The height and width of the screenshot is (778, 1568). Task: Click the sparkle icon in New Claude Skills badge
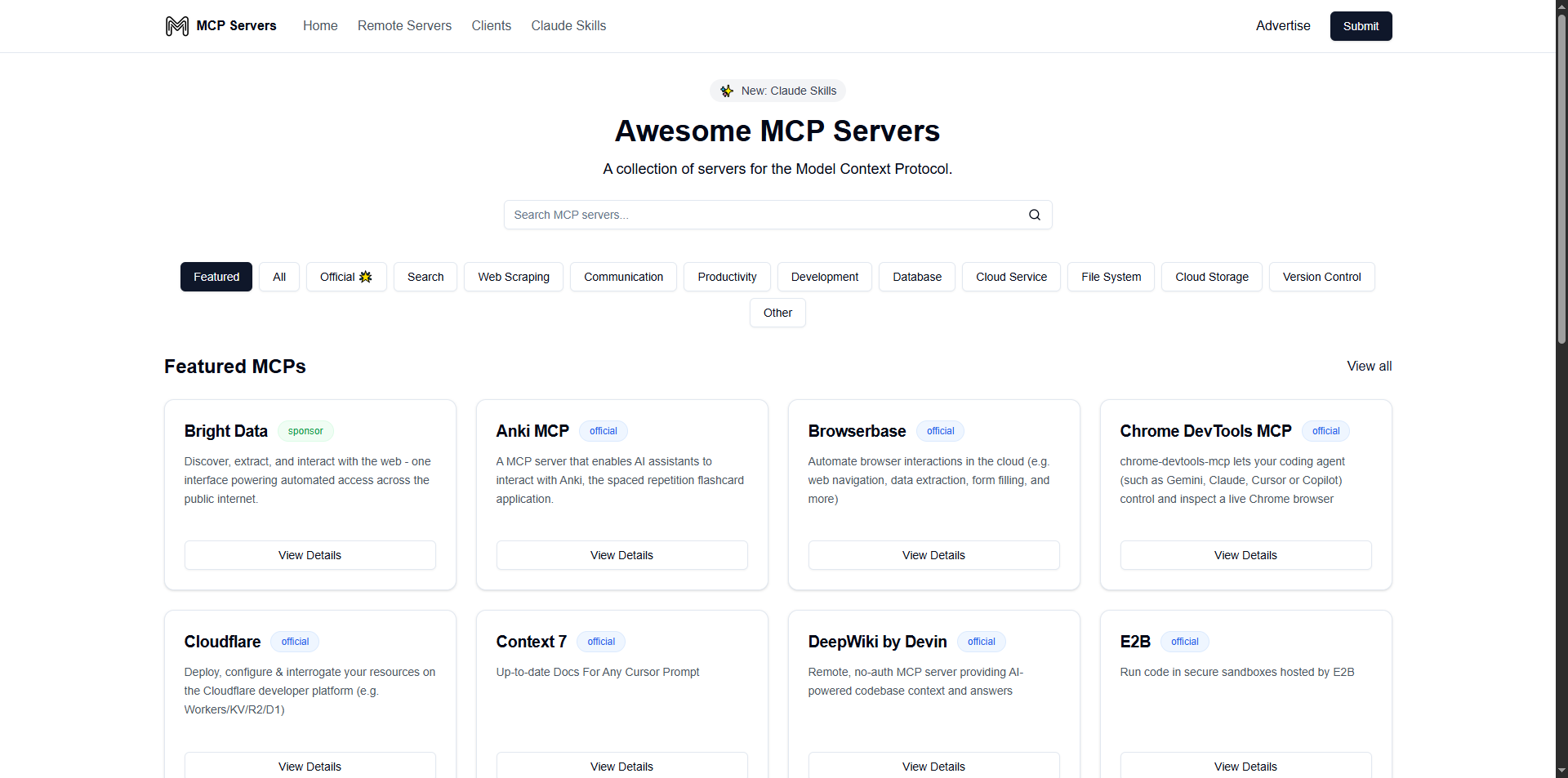727,91
